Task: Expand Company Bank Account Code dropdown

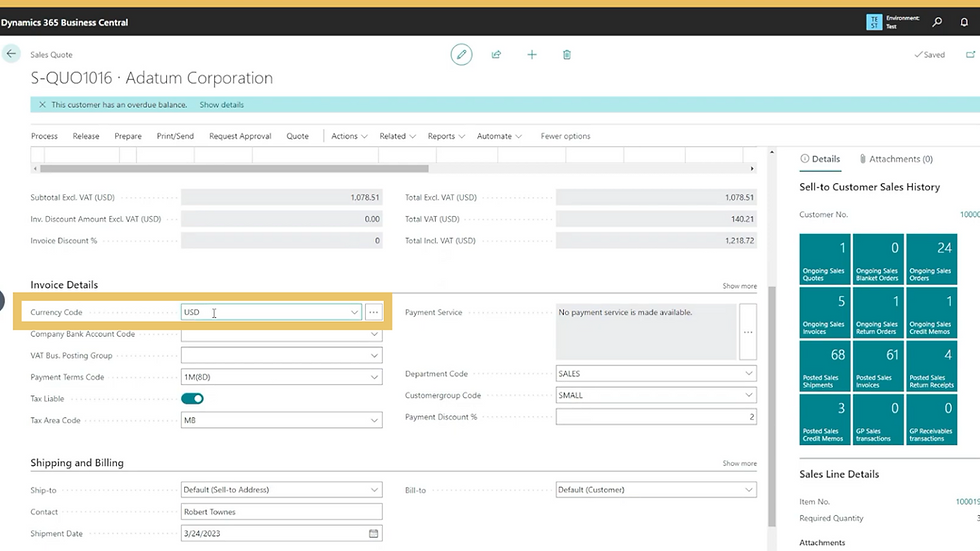Action: (374, 334)
